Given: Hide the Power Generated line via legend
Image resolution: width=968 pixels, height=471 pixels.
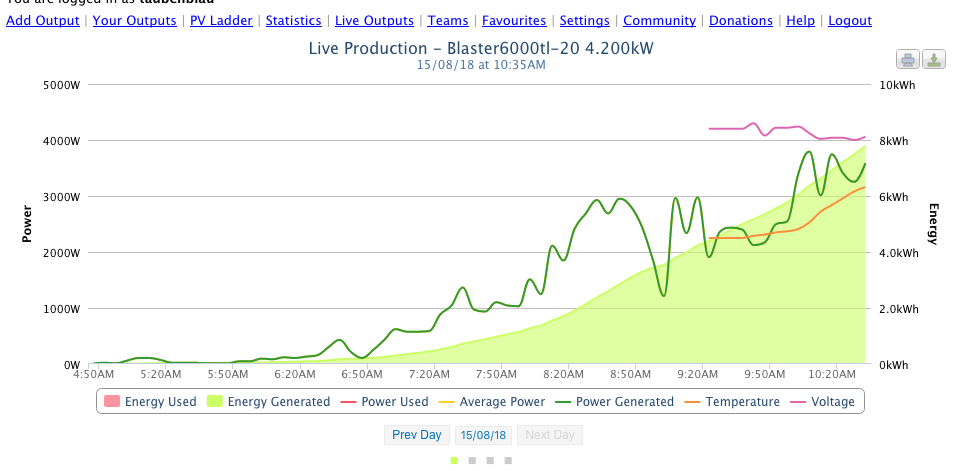Looking at the screenshot, I should (x=614, y=402).
